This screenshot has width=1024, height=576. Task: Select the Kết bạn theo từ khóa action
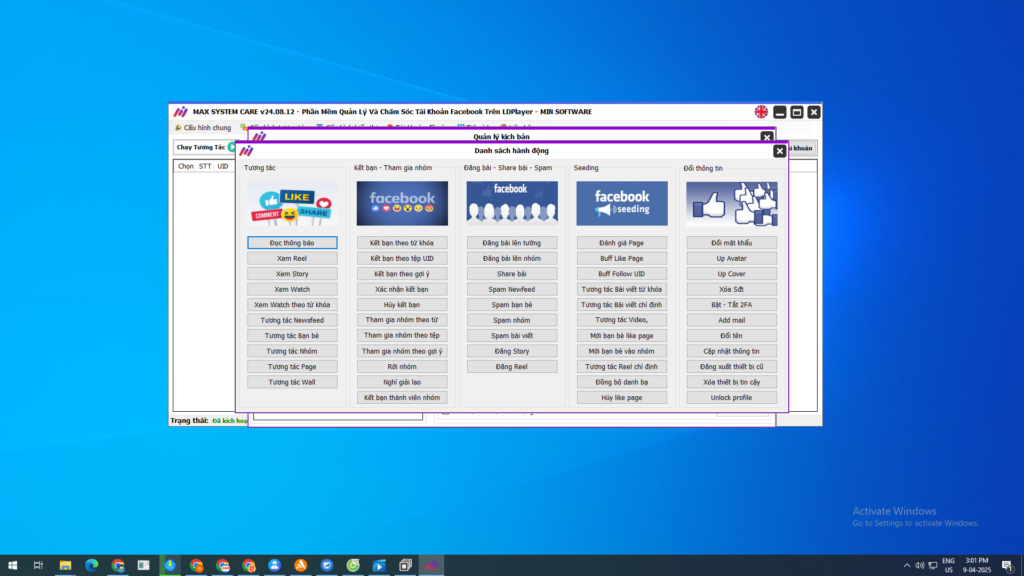click(x=402, y=243)
